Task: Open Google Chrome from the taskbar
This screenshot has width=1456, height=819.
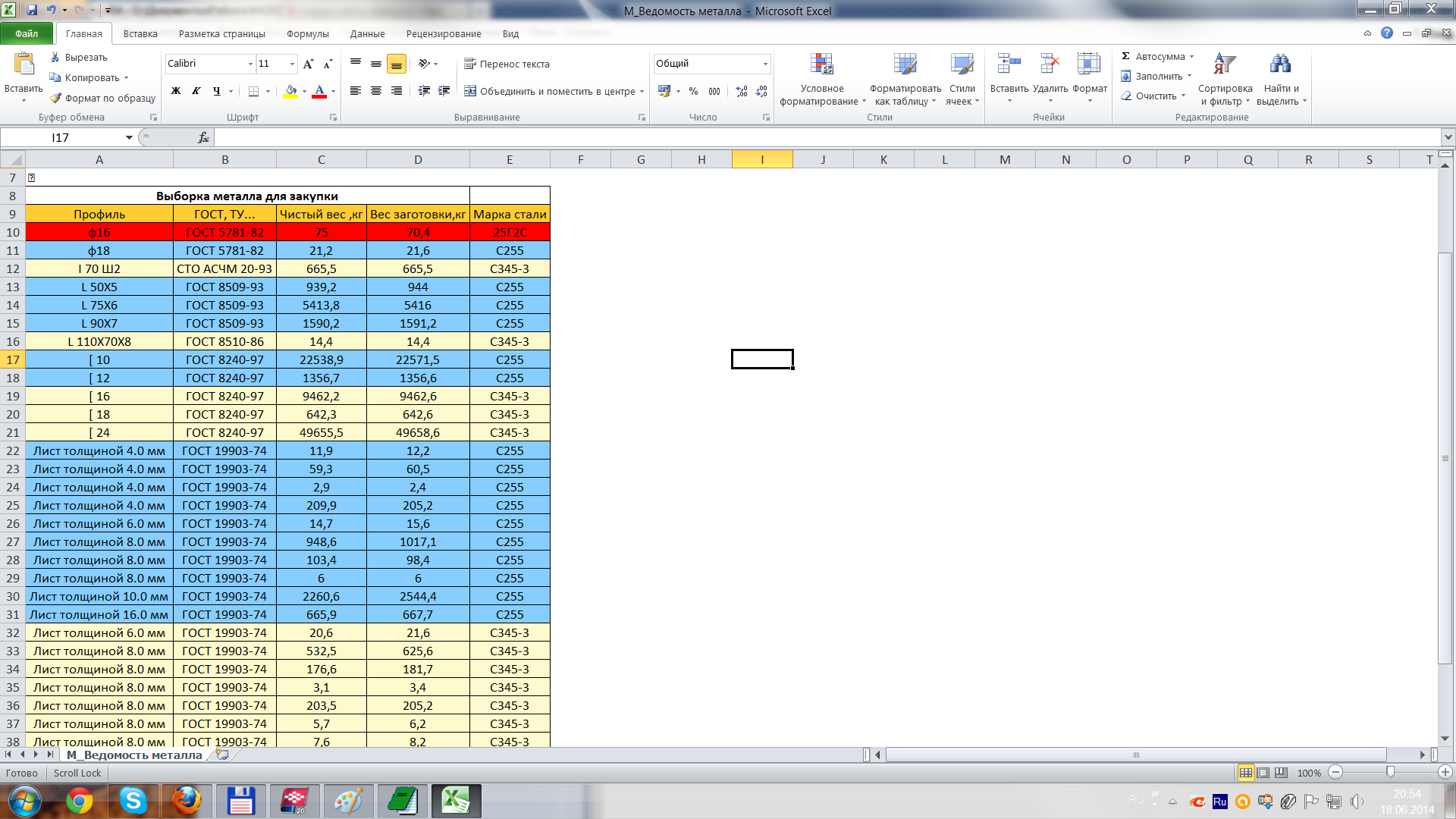Action: [x=79, y=801]
